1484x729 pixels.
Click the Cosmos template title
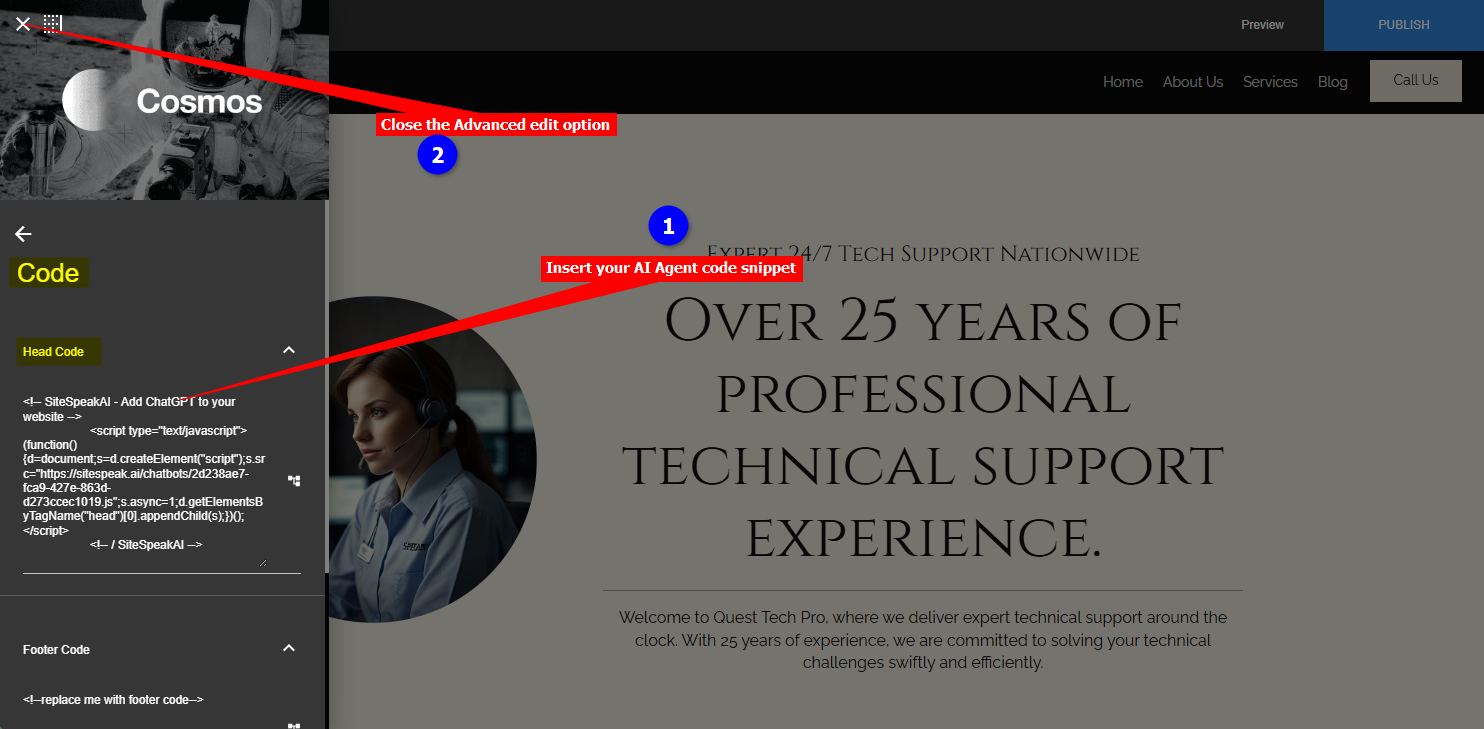click(x=199, y=100)
